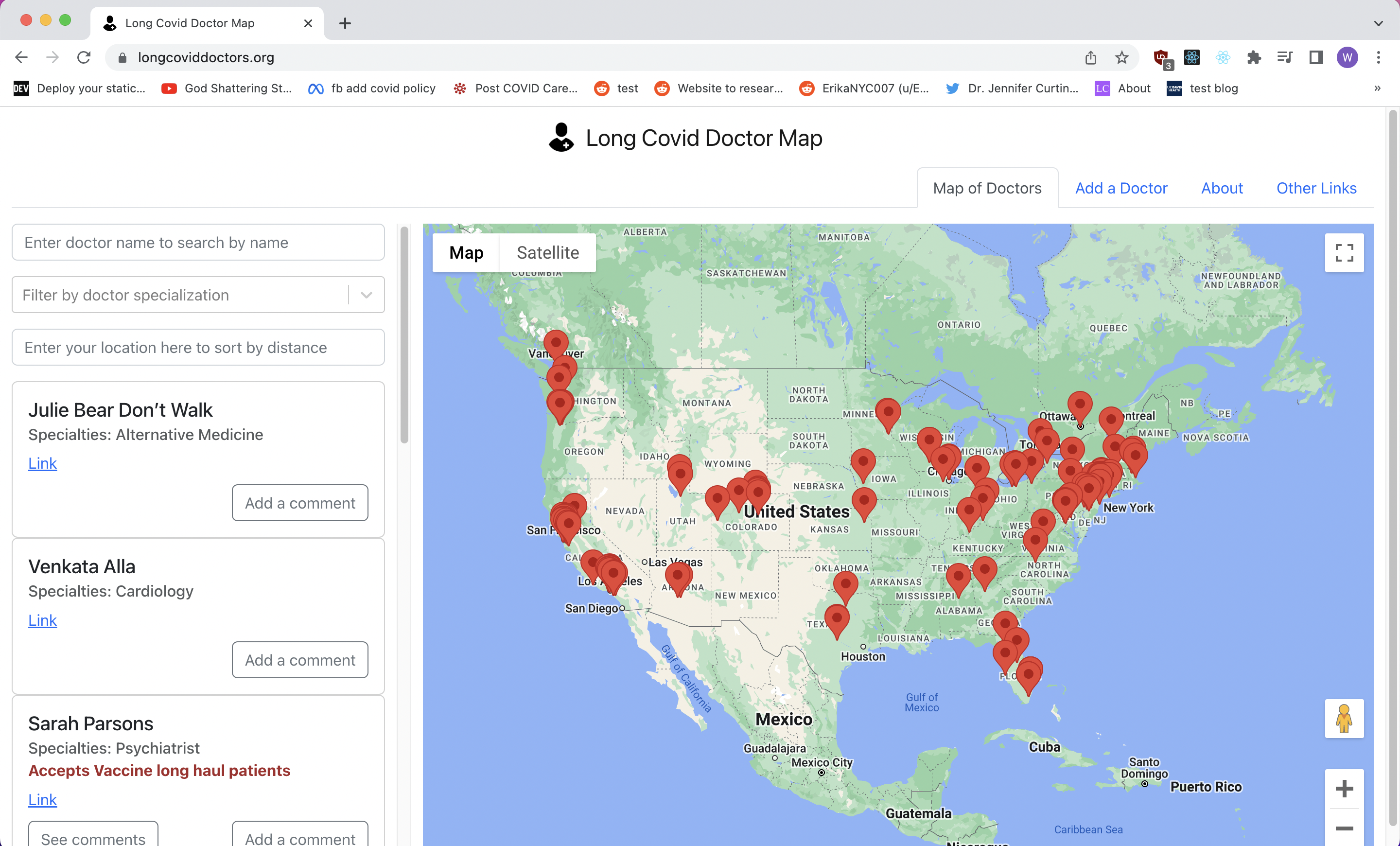Click the Street View pegman
Image resolution: width=1400 pixels, height=846 pixels.
click(1344, 719)
